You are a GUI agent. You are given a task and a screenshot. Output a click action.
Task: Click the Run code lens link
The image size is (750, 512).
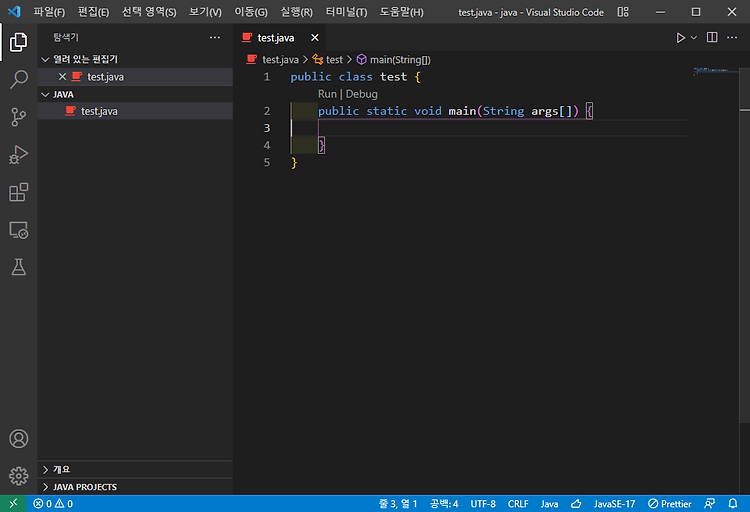(x=327, y=94)
